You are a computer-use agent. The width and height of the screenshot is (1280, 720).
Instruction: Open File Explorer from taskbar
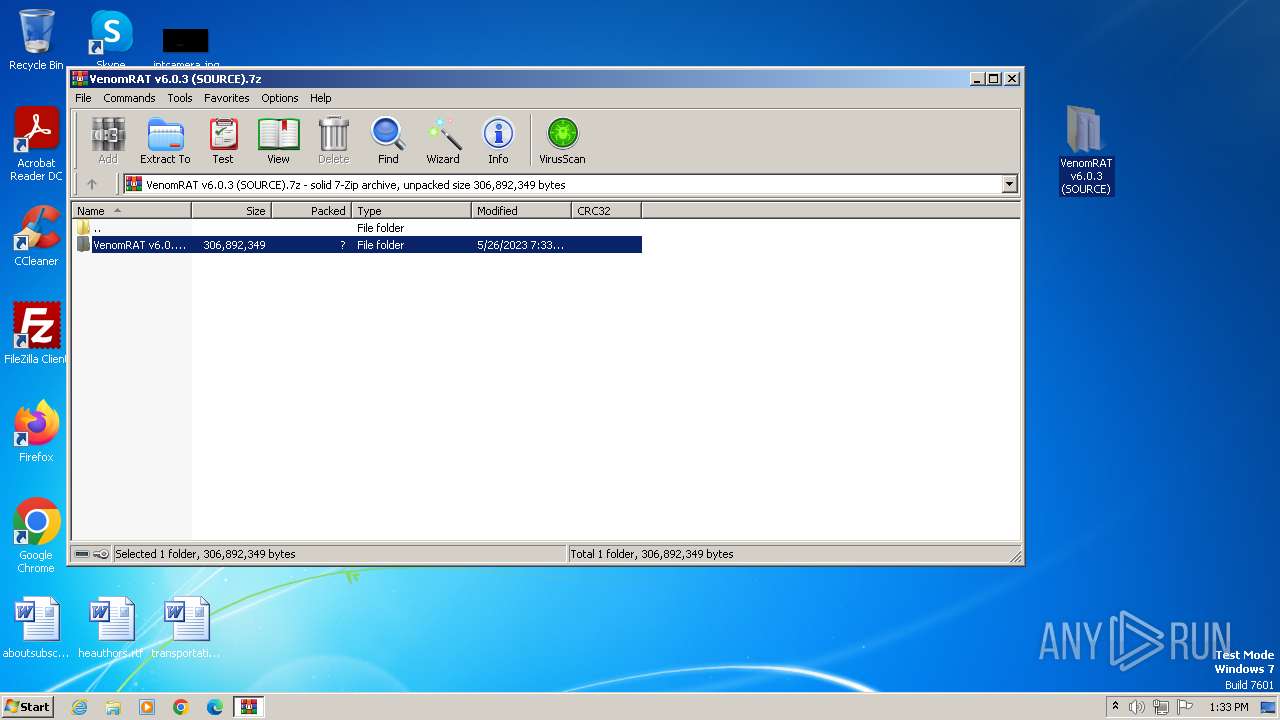coord(113,707)
